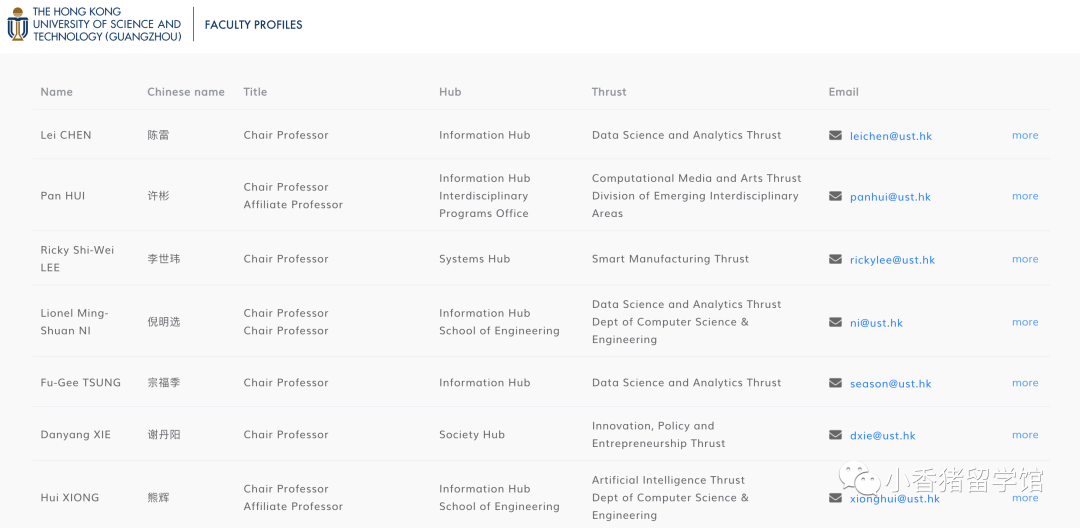Click envelope icon beside season@ust.hk
The width and height of the screenshot is (1080, 528).
coord(835,383)
